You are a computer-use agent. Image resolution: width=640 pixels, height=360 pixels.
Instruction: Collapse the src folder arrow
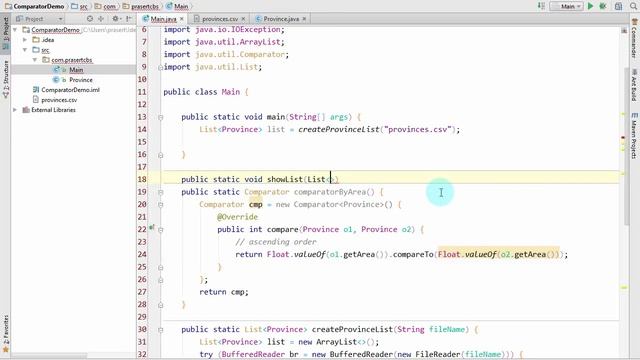pyautogui.click(x=25, y=50)
